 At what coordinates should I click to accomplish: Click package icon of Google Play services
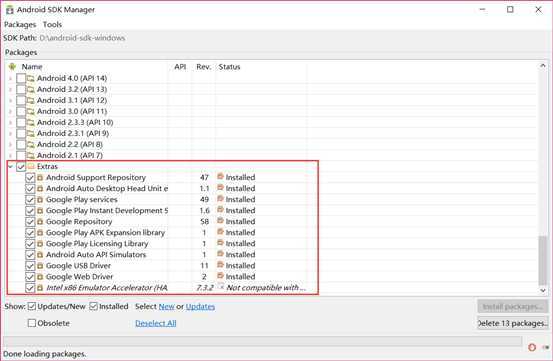(x=40, y=200)
